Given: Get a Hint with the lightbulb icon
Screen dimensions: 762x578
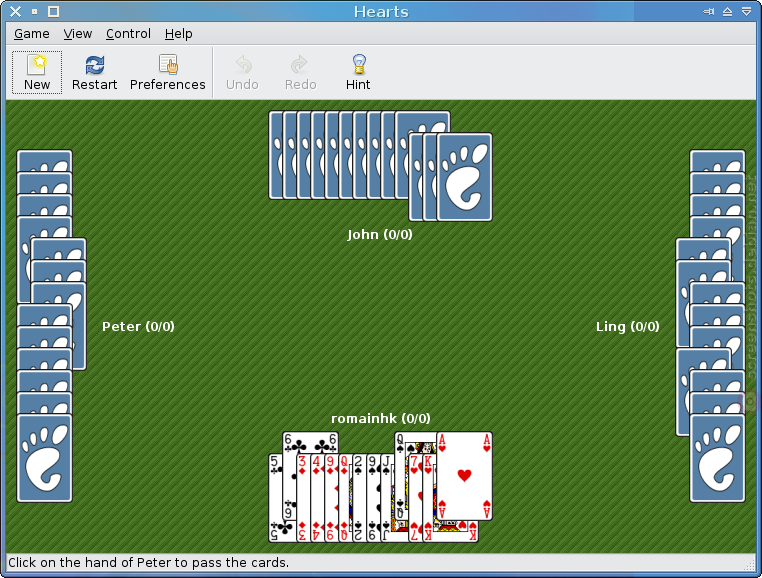Looking at the screenshot, I should coord(358,72).
